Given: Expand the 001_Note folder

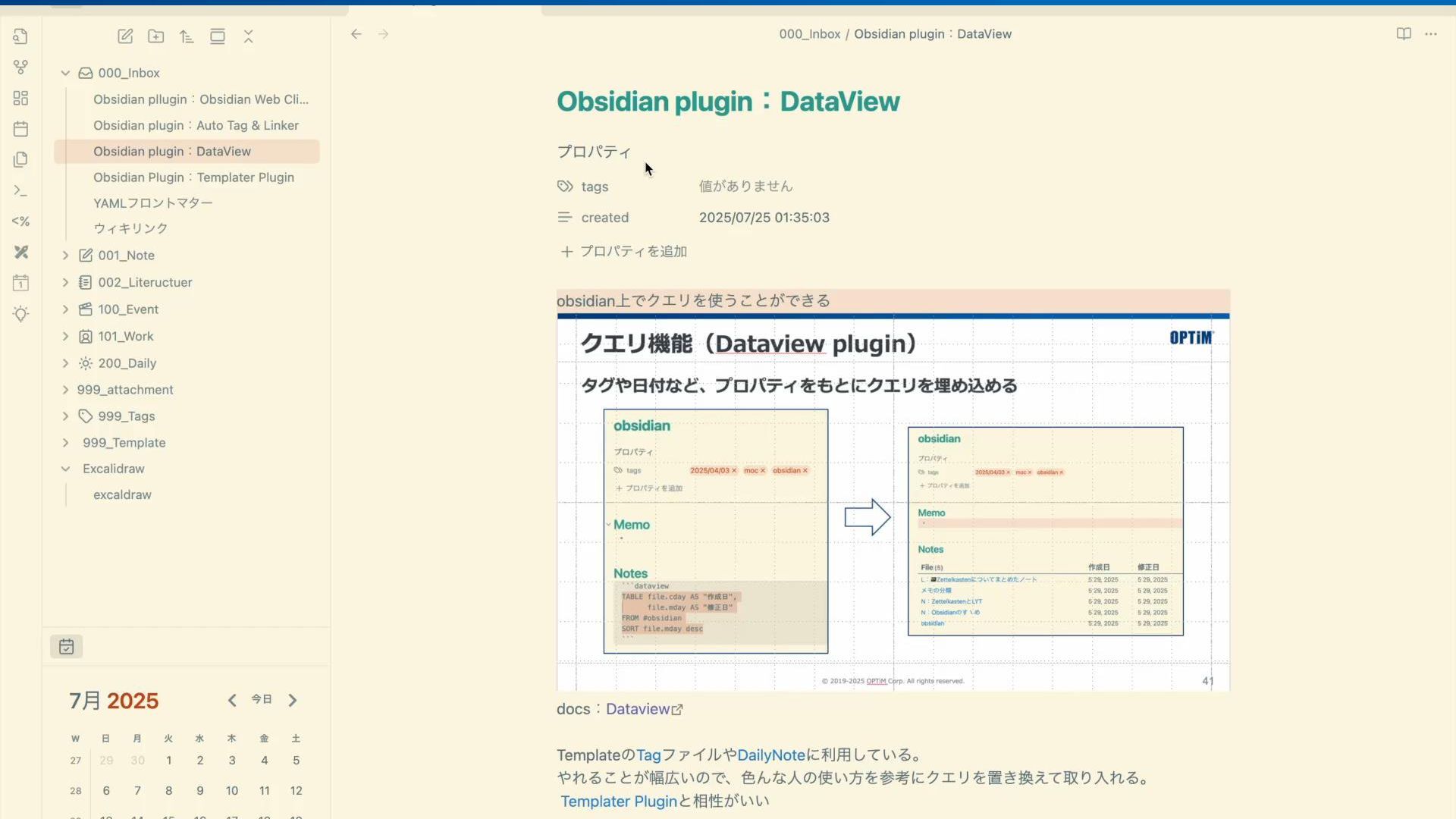Looking at the screenshot, I should [65, 256].
